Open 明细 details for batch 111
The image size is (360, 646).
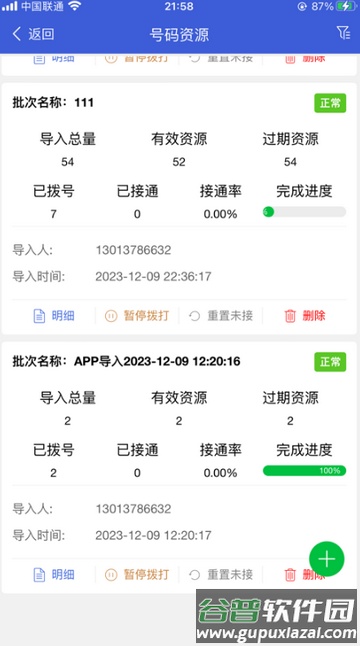point(54,316)
